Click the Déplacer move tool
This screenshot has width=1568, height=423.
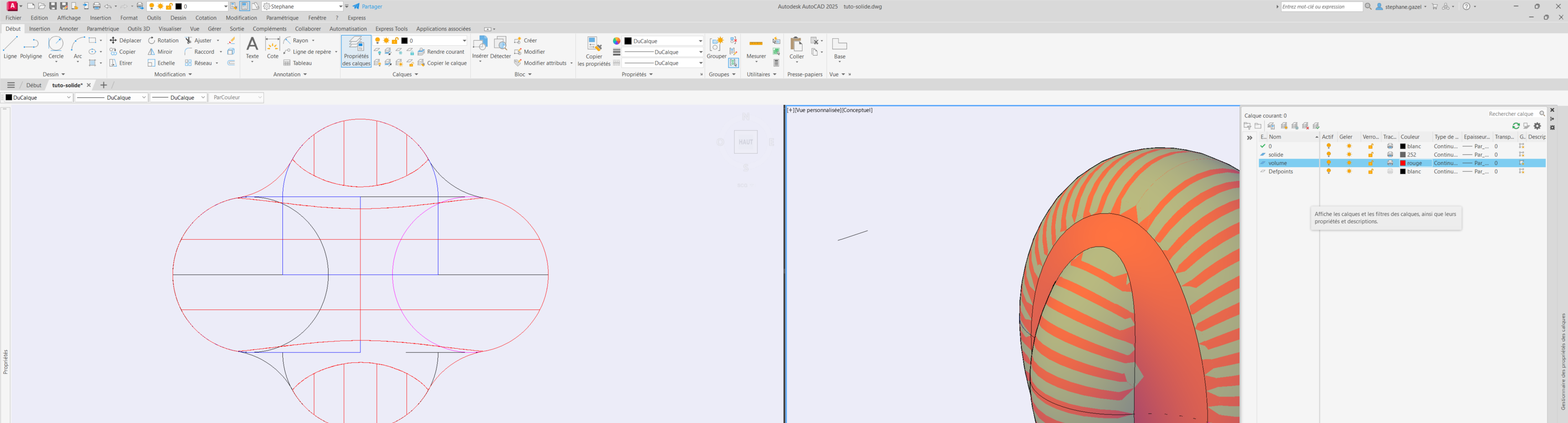tap(125, 41)
